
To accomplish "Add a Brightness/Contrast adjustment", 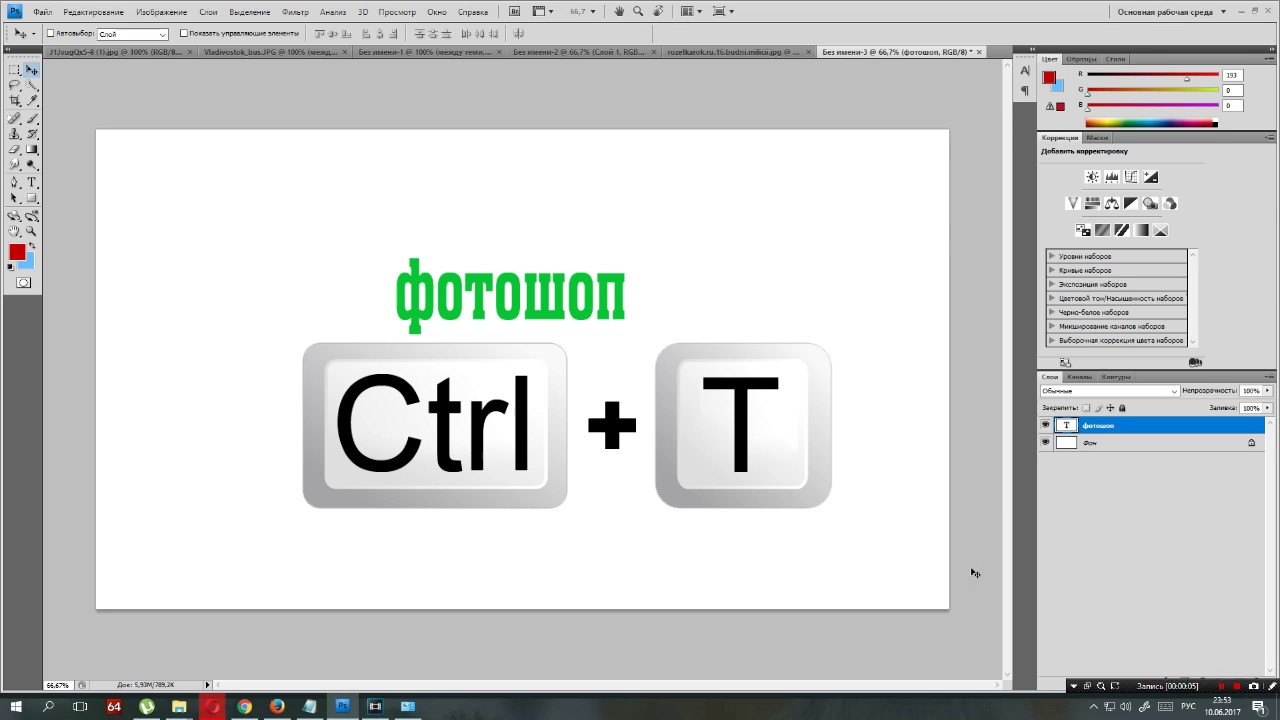I will pos(1092,177).
